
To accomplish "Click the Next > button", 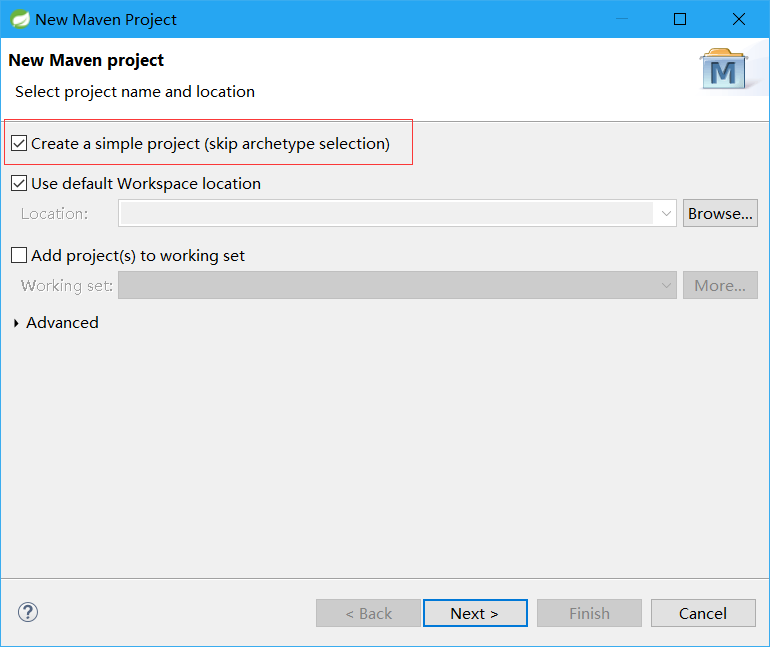I will 475,613.
